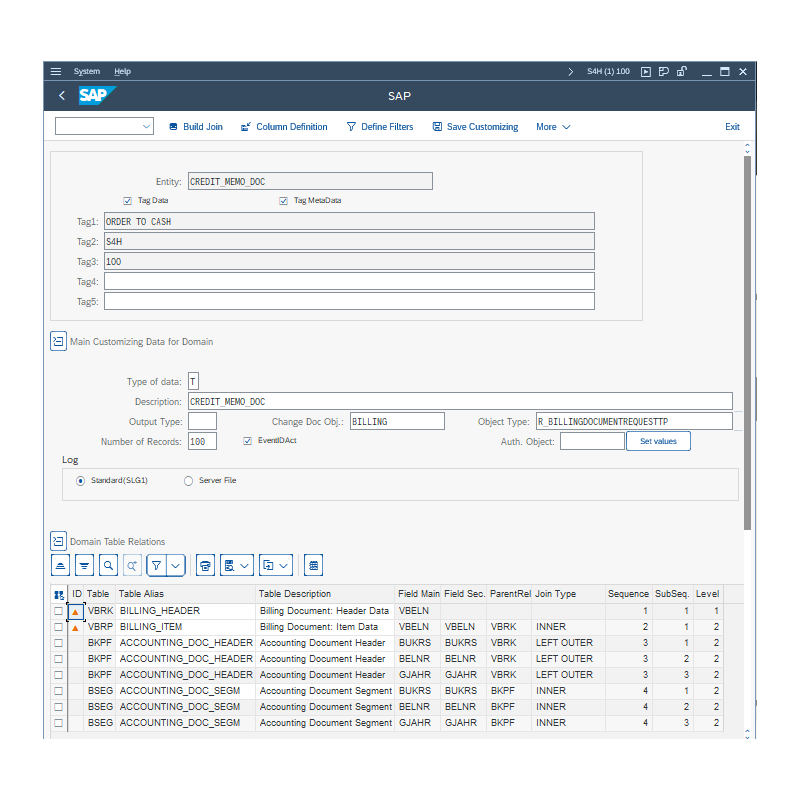Click the Exit link
Screen dimensions: 800x800
(732, 127)
